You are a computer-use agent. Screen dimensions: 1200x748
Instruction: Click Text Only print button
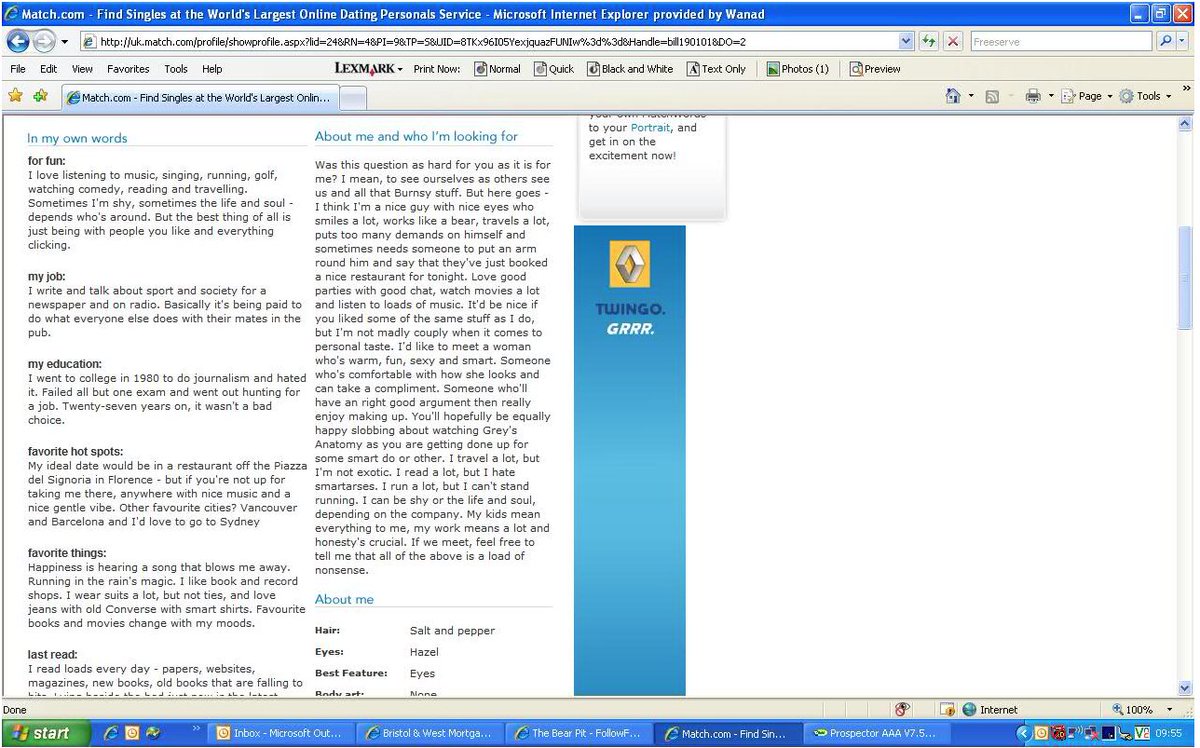click(x=717, y=69)
